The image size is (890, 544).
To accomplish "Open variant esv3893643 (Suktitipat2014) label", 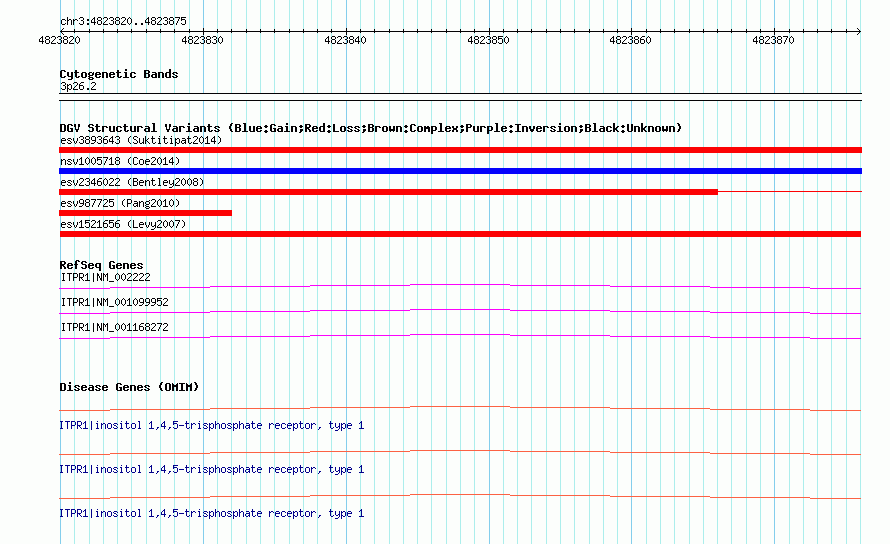I will coord(141,140).
